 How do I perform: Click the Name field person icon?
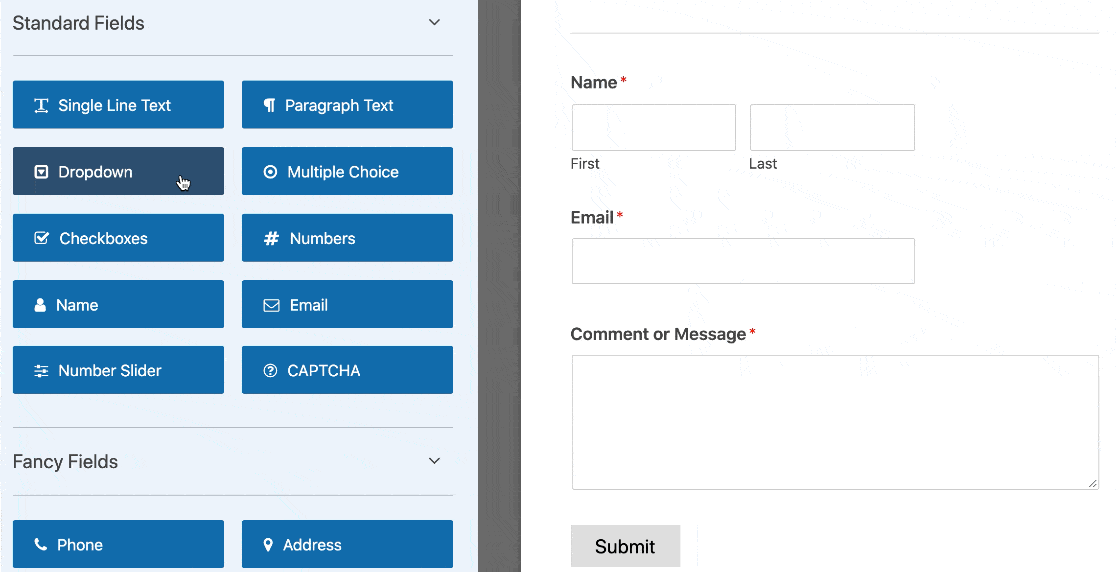[40, 306]
